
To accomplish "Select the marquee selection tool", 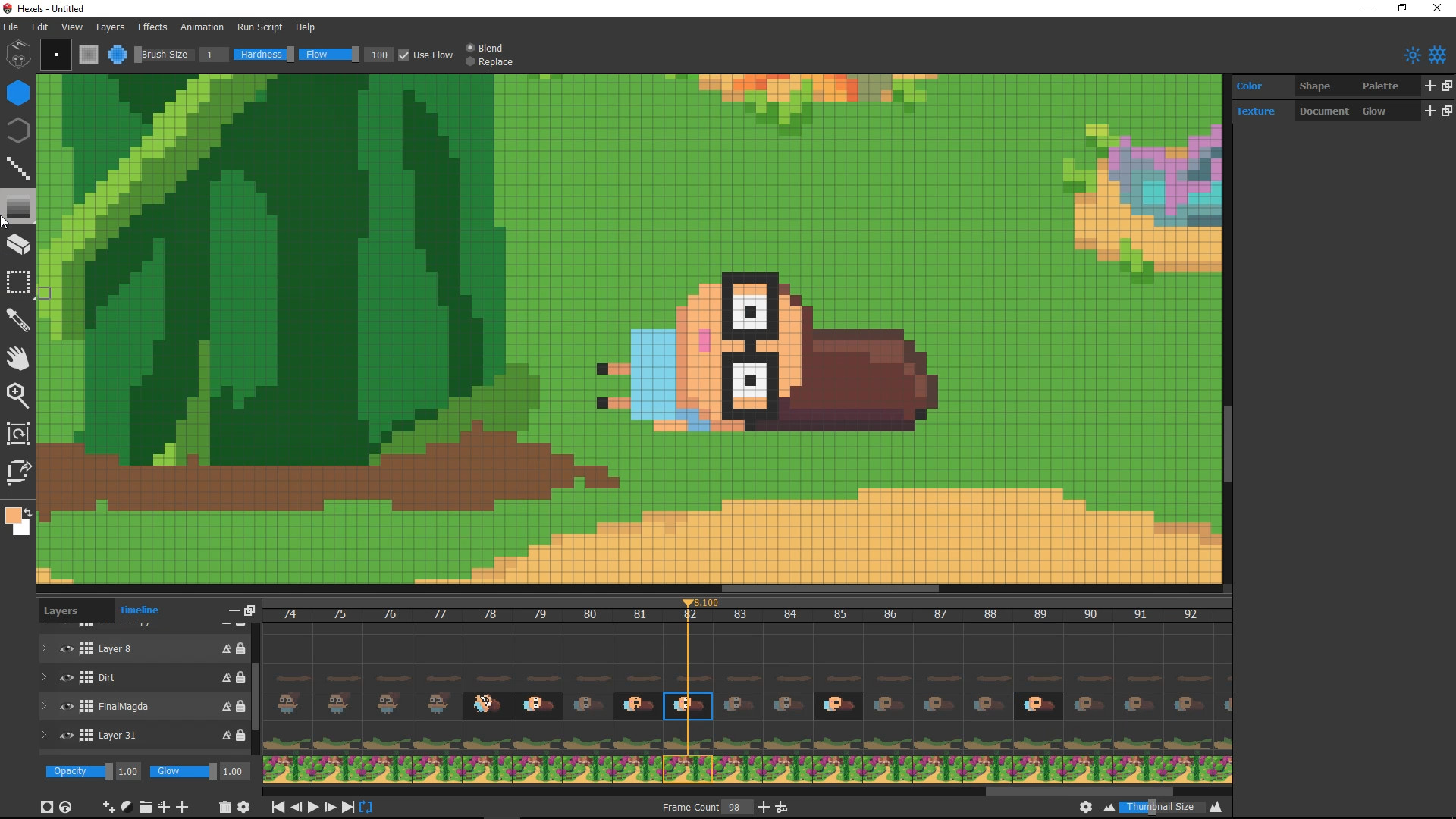I will coord(18,283).
